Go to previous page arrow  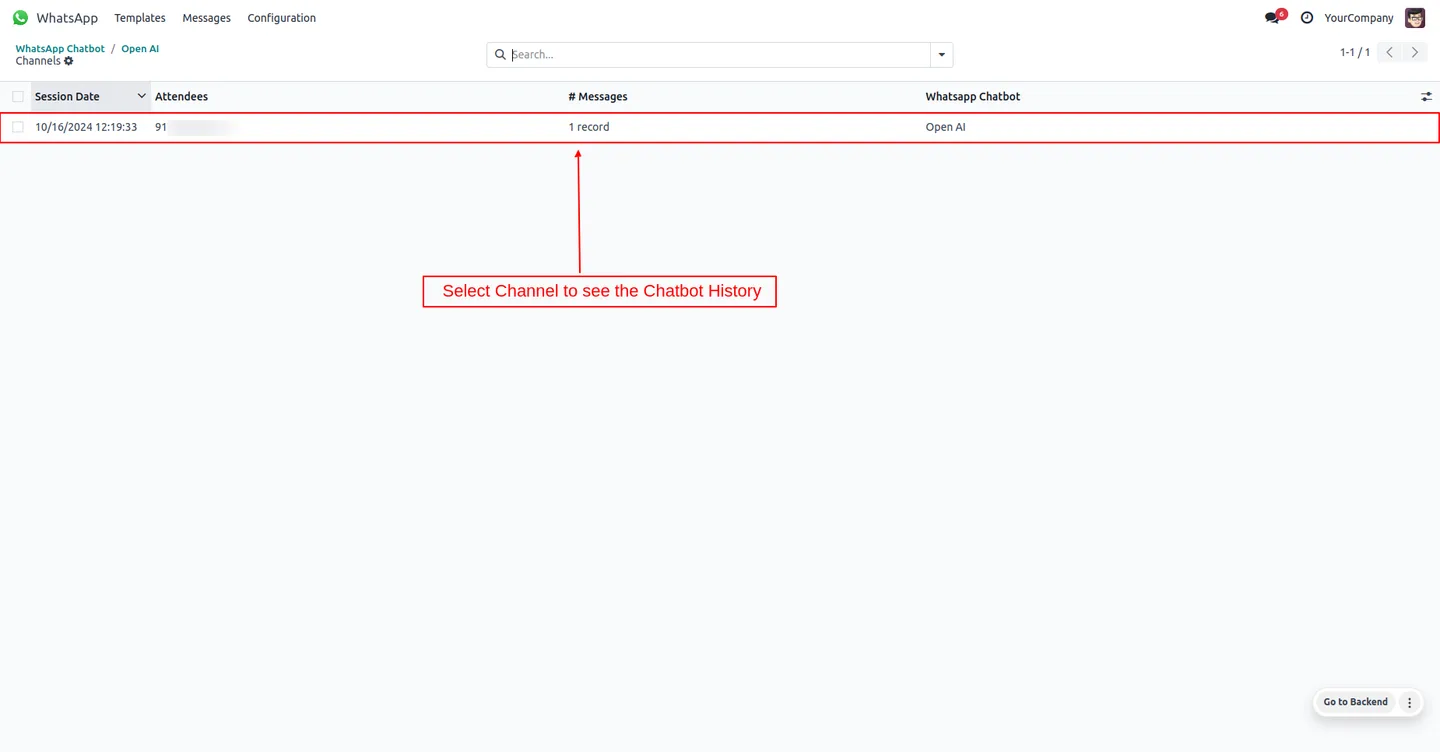tap(1390, 52)
